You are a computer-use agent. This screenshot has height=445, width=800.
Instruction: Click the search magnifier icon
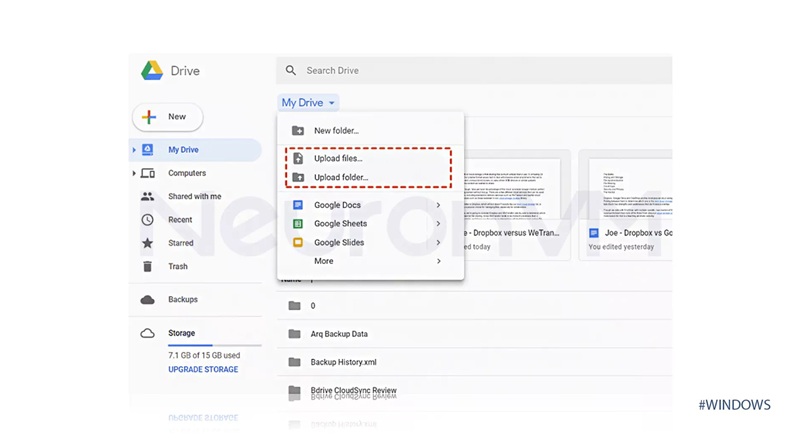point(291,70)
